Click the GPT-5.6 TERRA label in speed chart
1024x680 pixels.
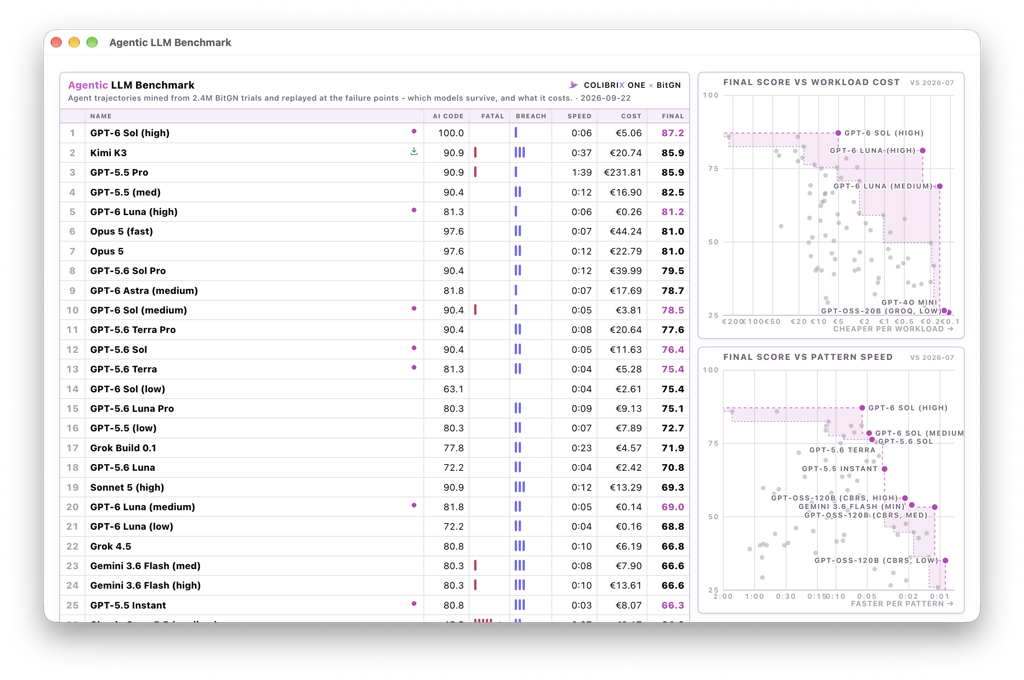[x=842, y=450]
